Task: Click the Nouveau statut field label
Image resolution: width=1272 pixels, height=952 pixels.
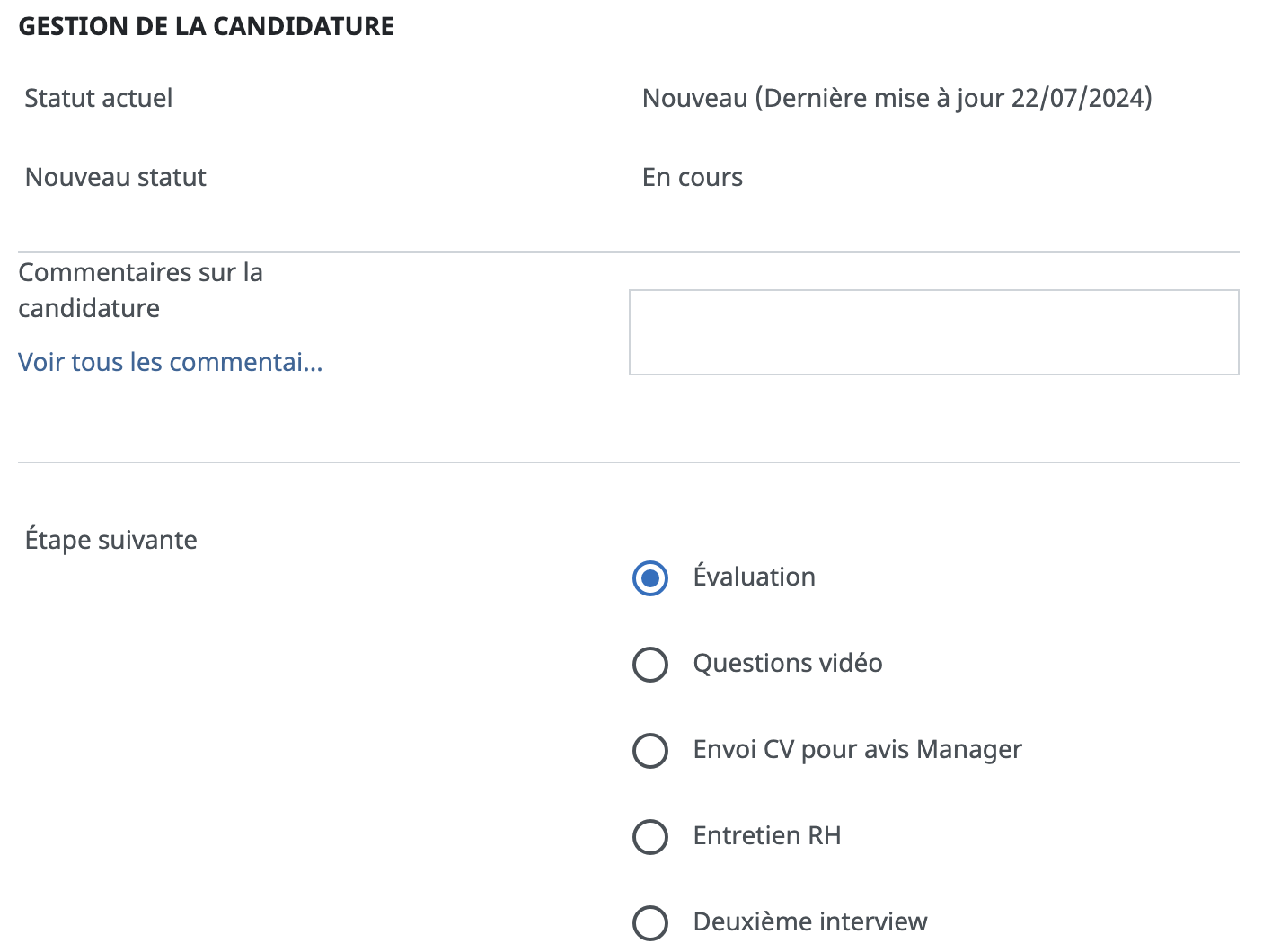Action: (115, 177)
